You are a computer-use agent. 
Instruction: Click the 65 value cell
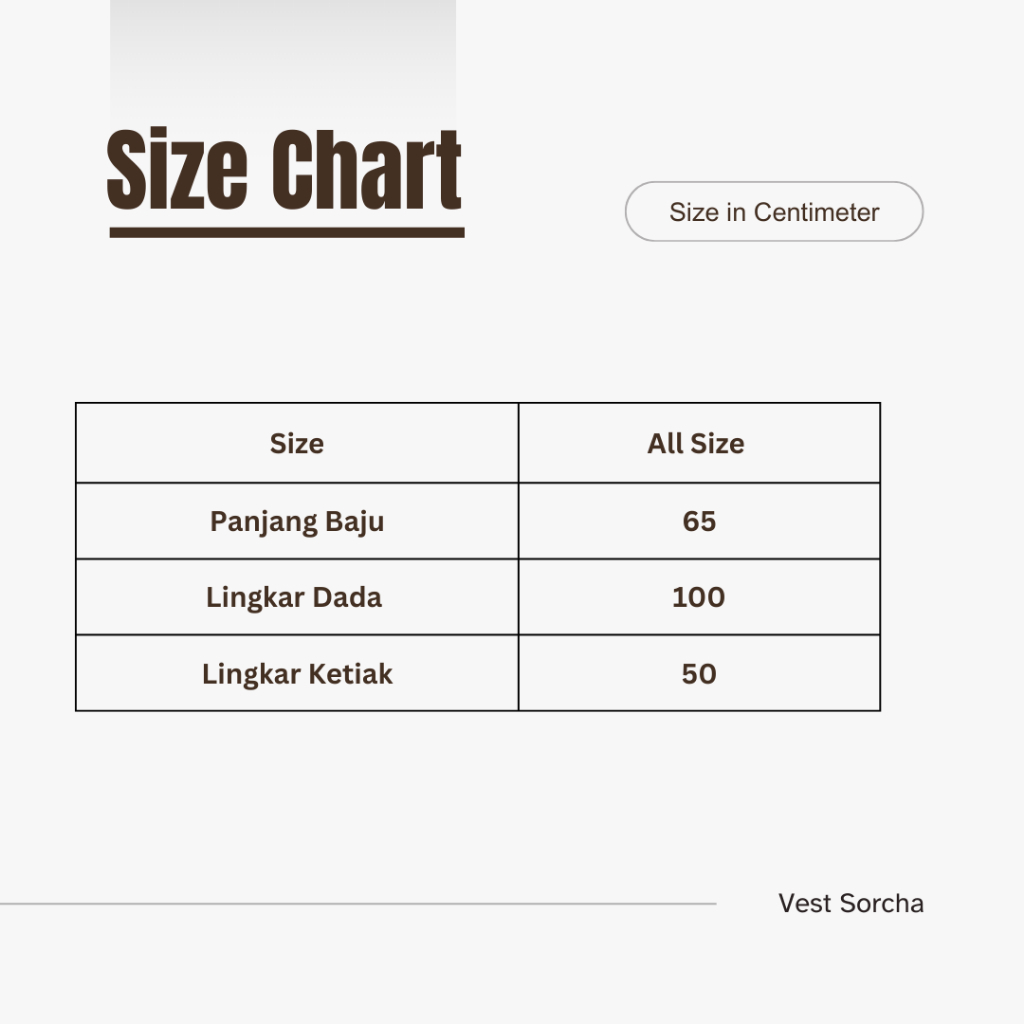(x=699, y=521)
